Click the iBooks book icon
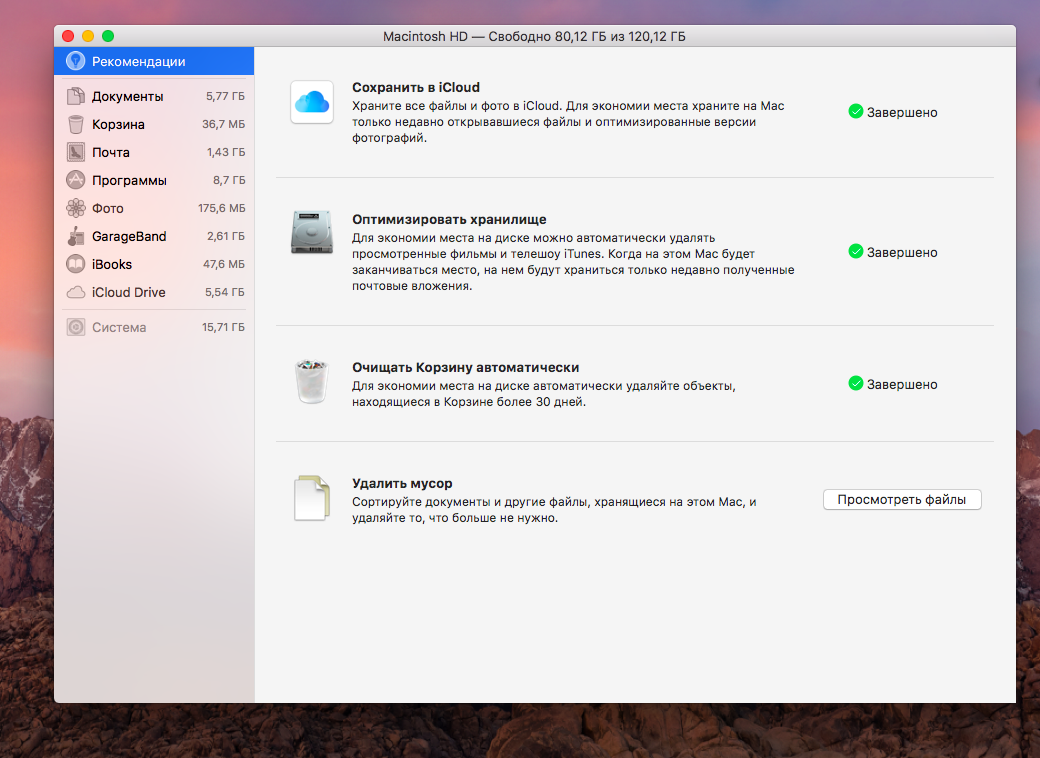This screenshot has height=758, width=1040. point(76,264)
